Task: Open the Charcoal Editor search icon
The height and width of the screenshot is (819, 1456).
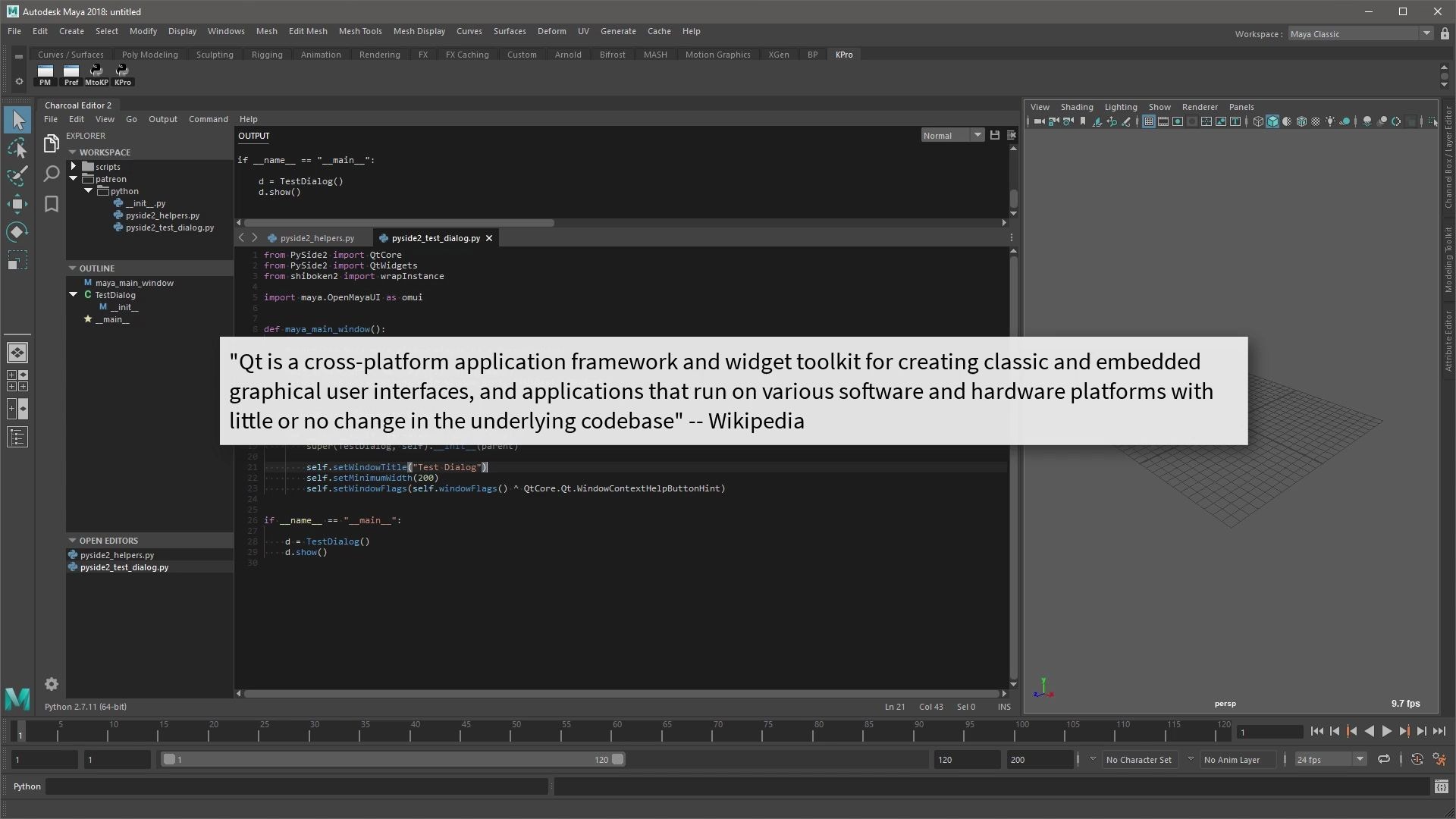Action: (x=52, y=174)
